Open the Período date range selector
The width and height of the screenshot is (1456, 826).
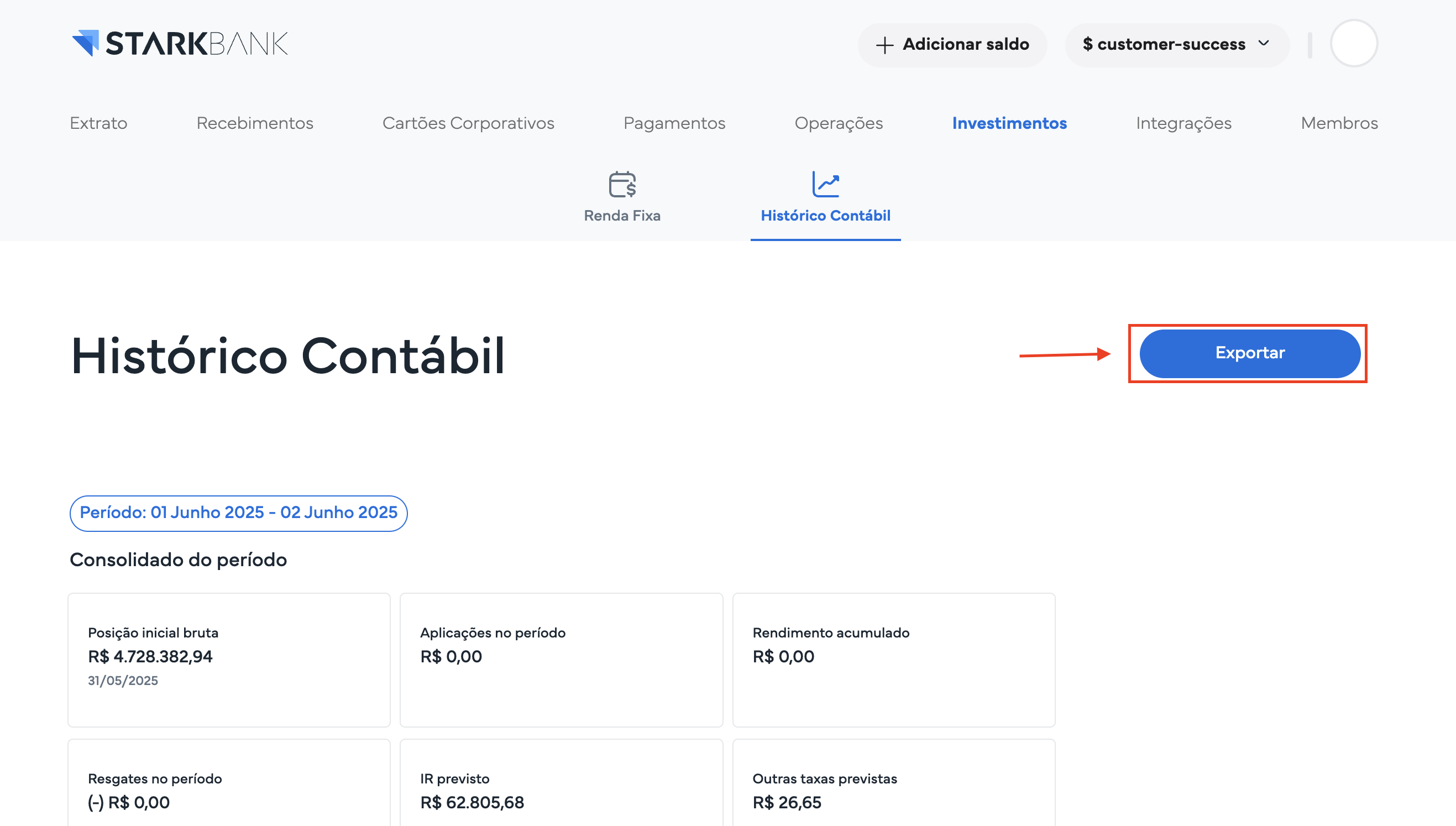pyautogui.click(x=238, y=513)
